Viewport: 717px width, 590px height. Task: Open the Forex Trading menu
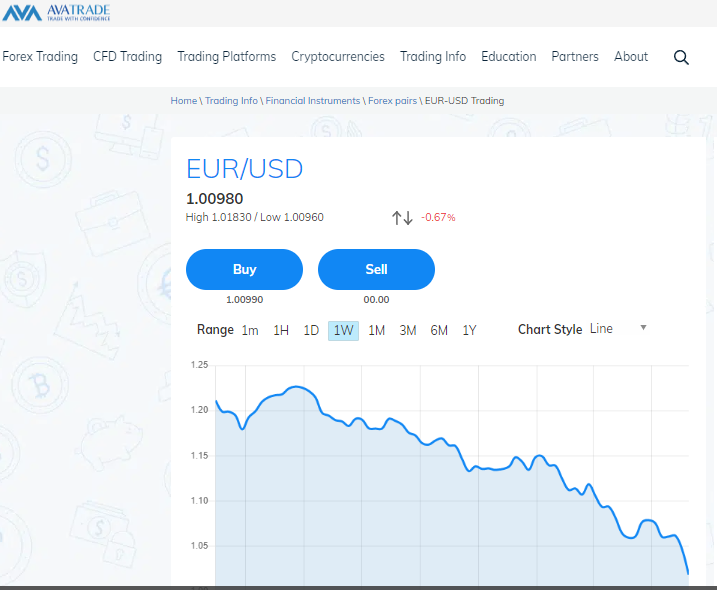pos(40,57)
